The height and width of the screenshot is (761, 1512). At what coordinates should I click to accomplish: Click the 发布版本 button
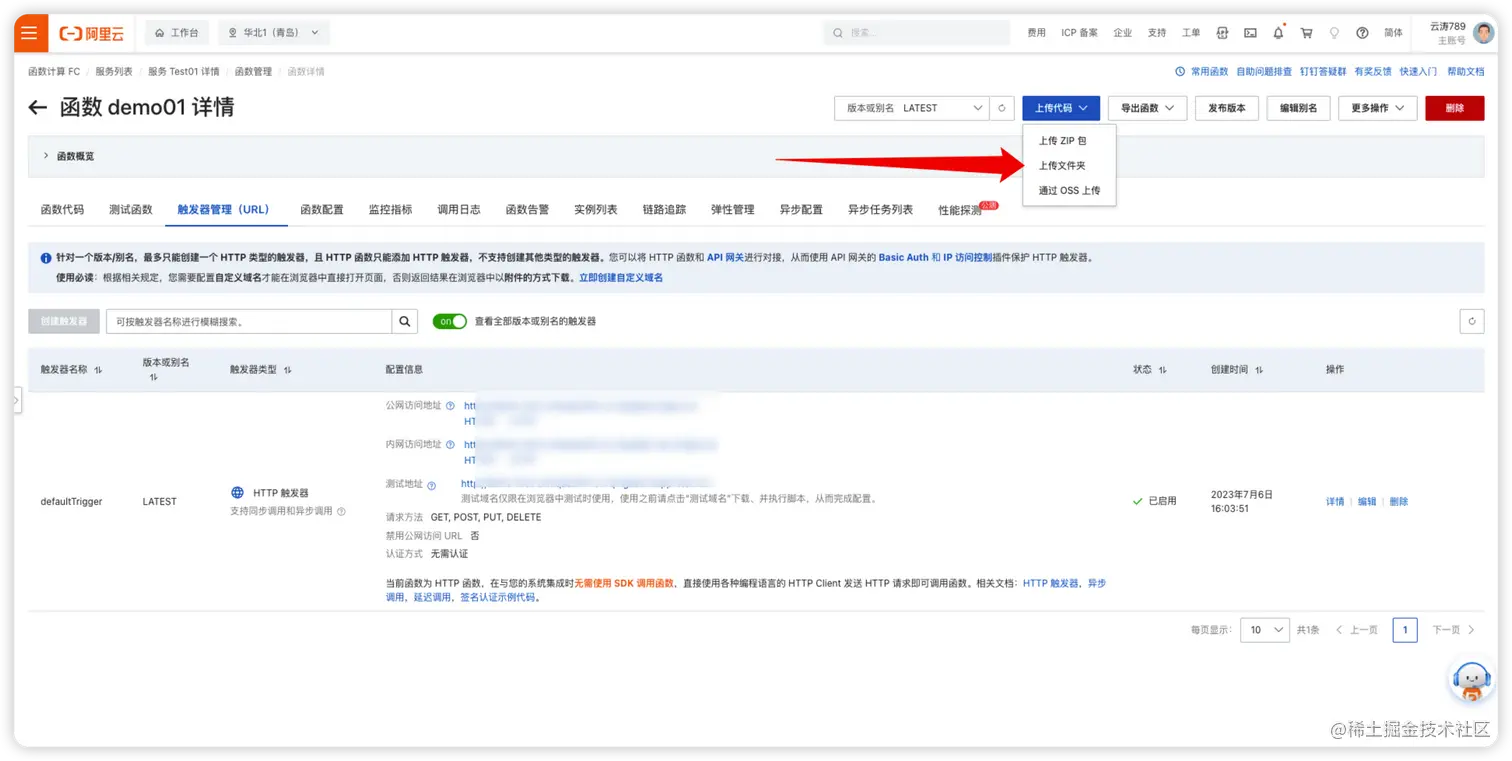pyautogui.click(x=1227, y=108)
